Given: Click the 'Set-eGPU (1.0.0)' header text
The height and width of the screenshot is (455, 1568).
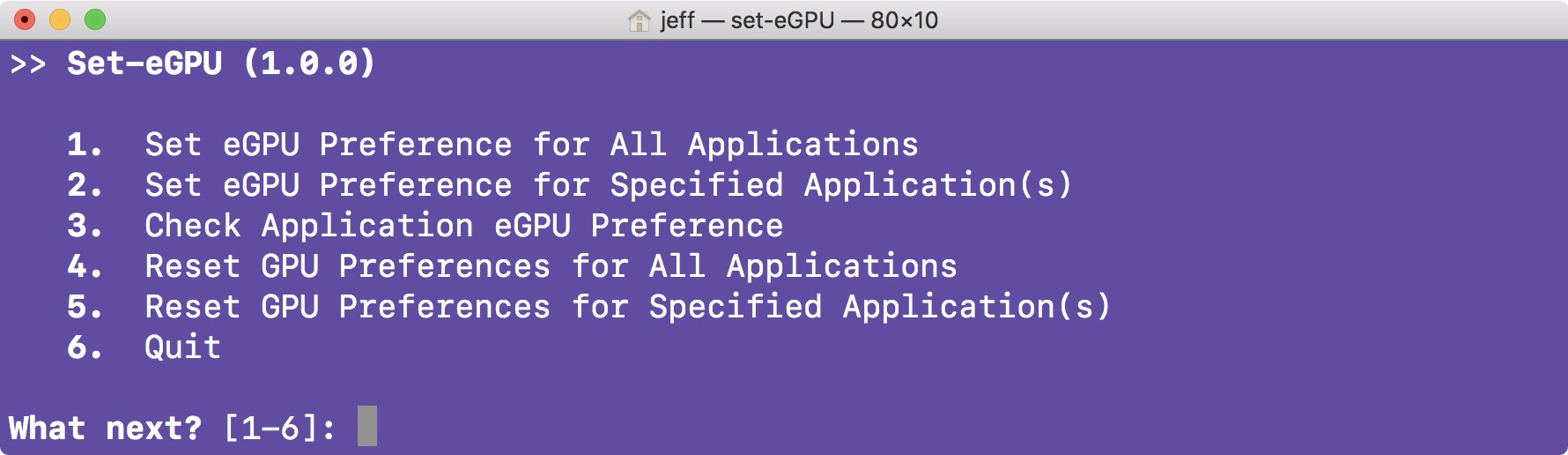Looking at the screenshot, I should (x=221, y=63).
